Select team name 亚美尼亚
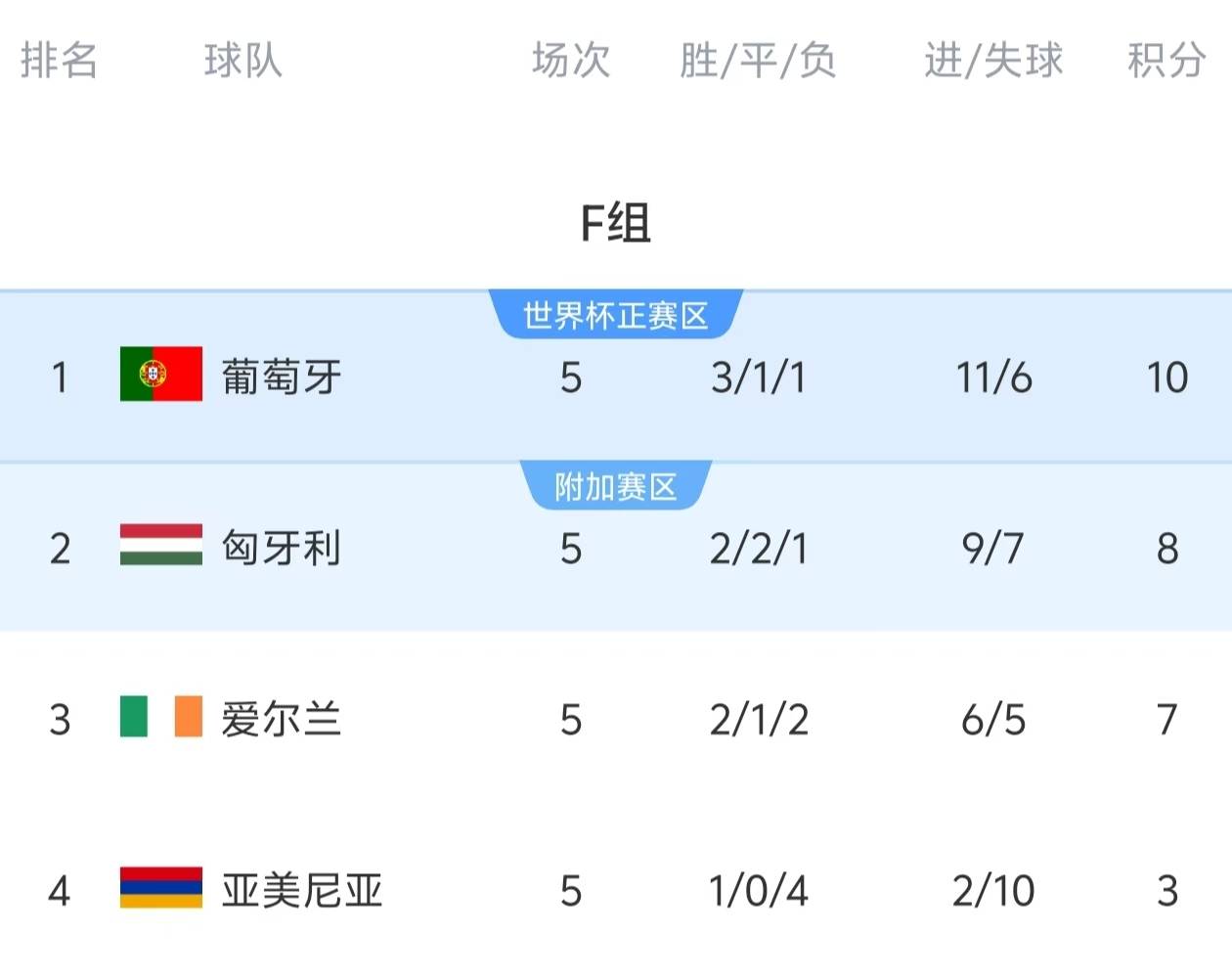 point(302,890)
